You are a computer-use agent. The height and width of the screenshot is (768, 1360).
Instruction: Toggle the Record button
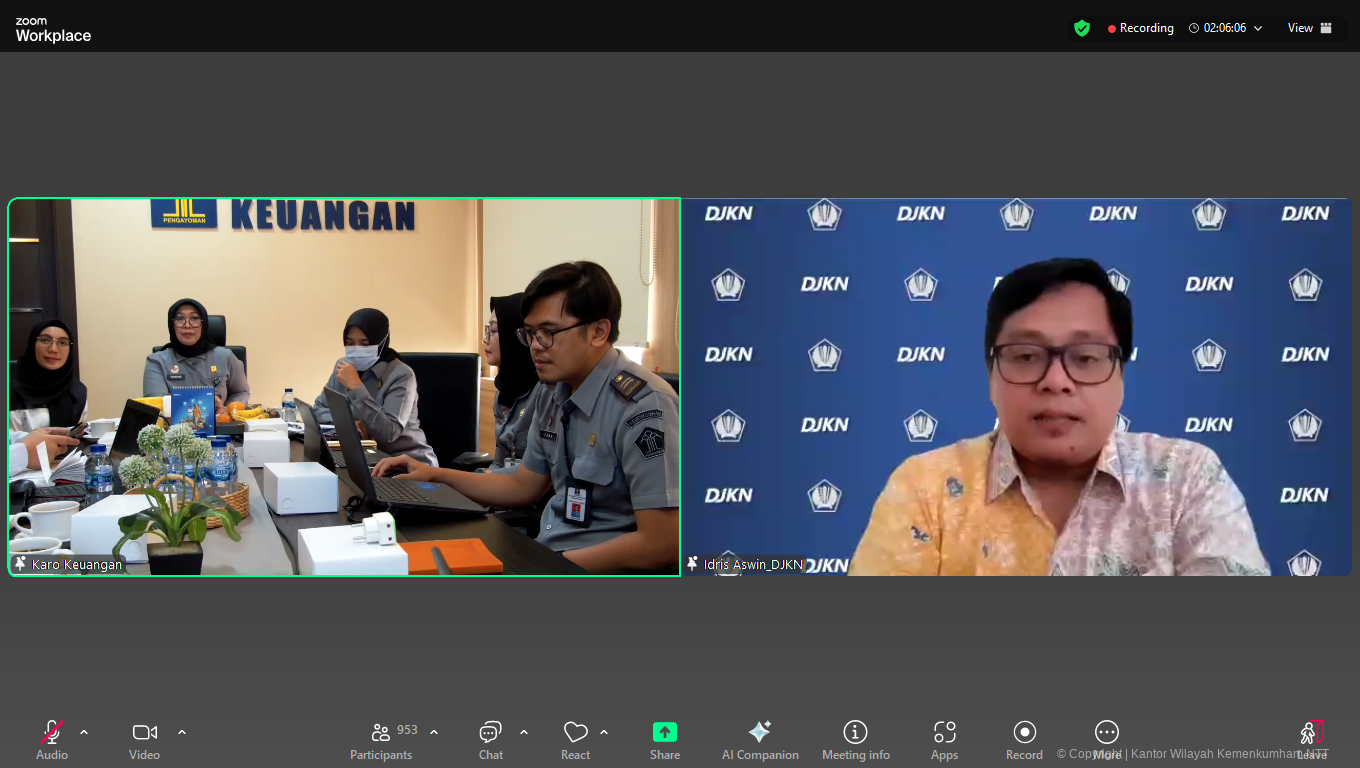point(1024,733)
